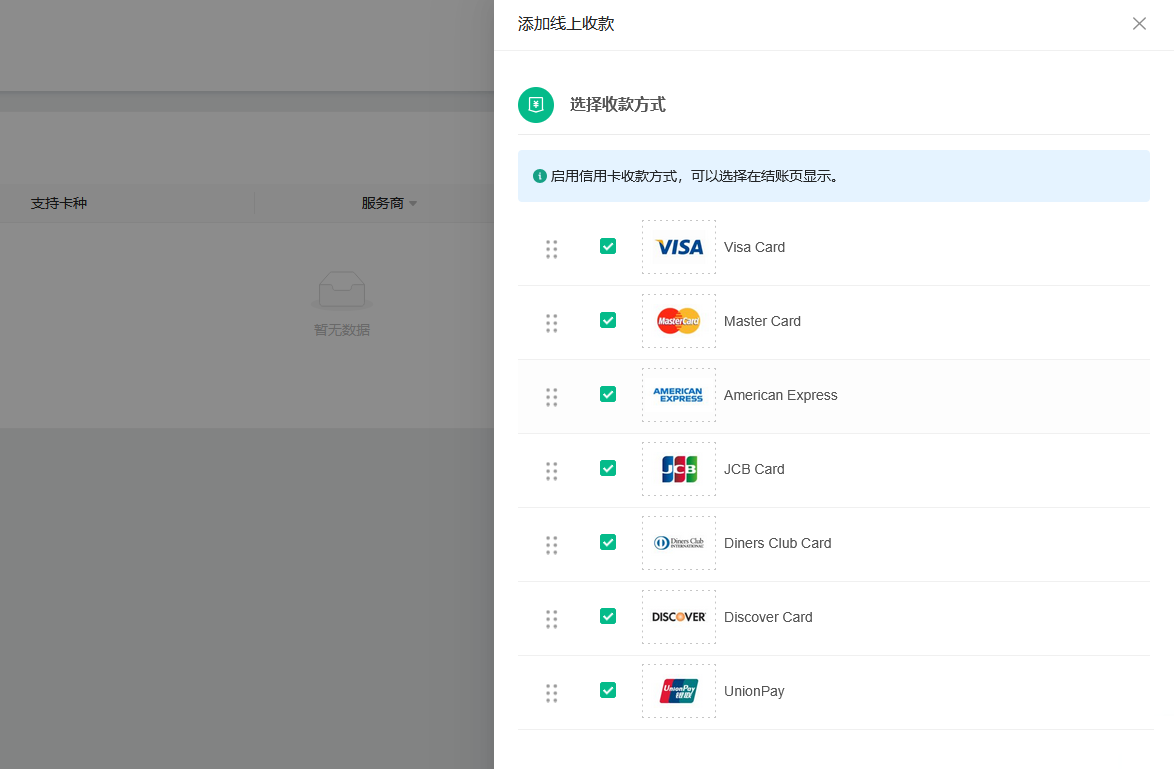
Task: Uncheck the Visa Card checkbox
Action: pos(608,246)
